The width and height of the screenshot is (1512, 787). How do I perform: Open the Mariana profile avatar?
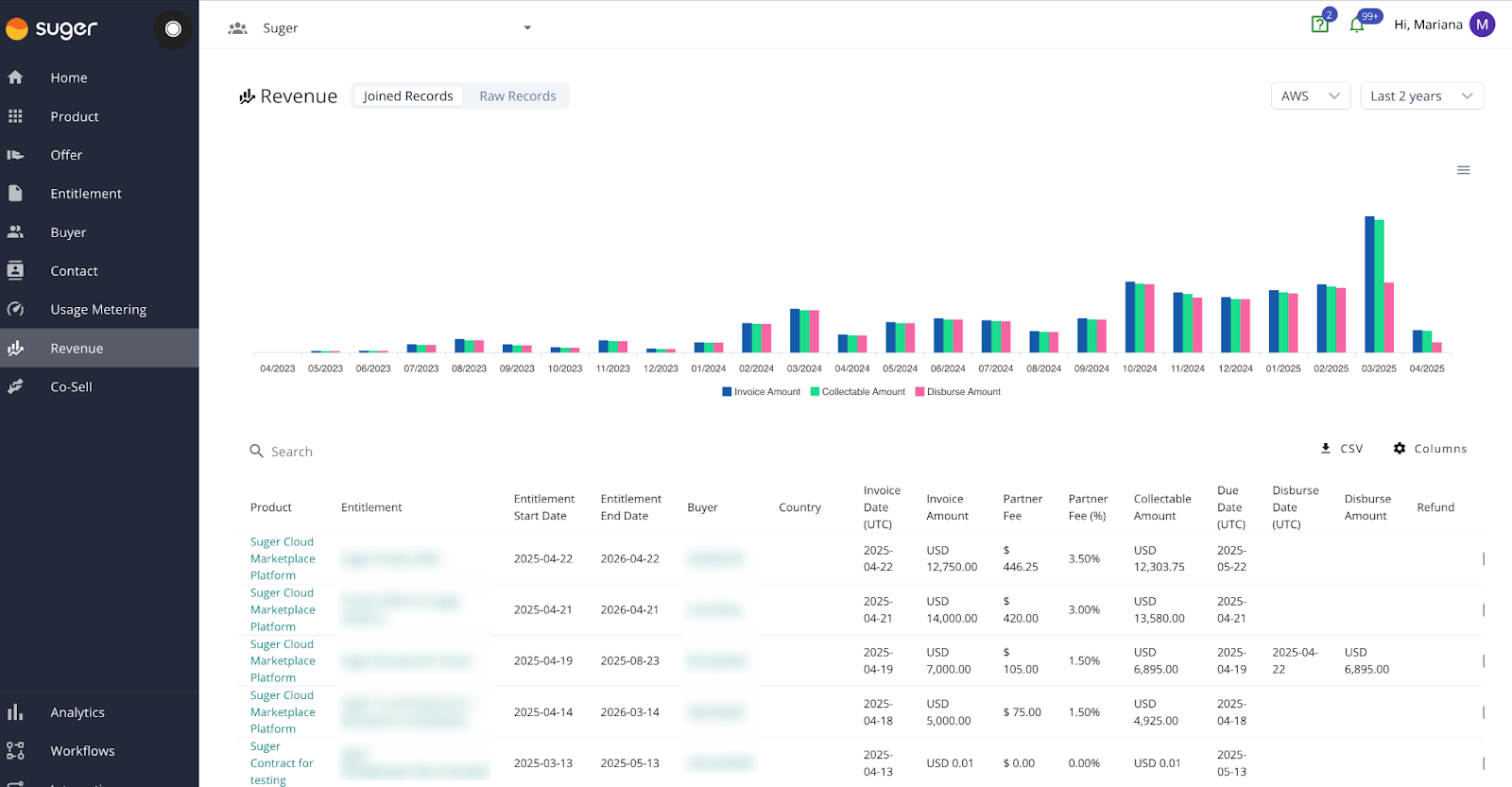pyautogui.click(x=1483, y=25)
